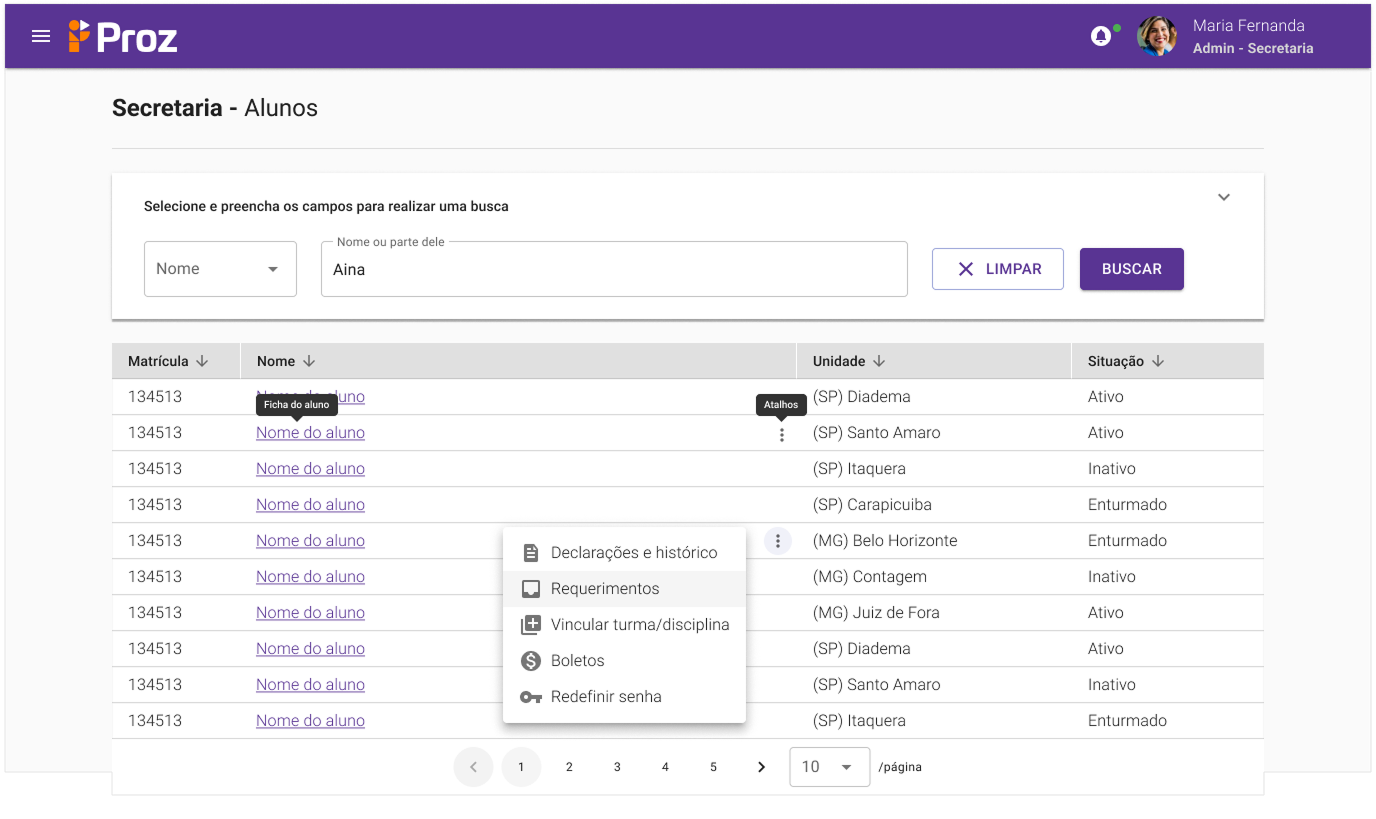Go to next page arrow
Image resolution: width=1376 pixels, height=819 pixels.
tap(761, 767)
